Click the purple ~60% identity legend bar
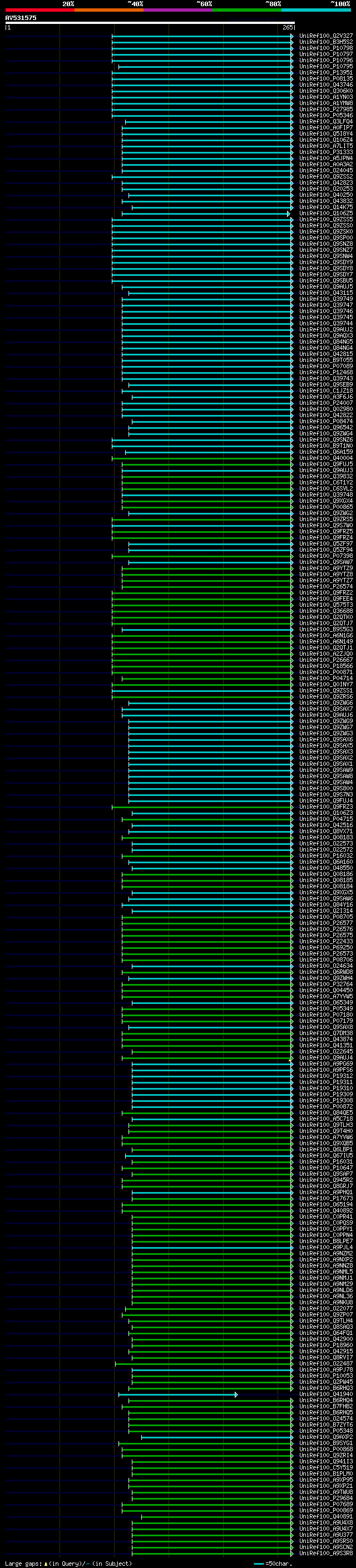 (179, 10)
